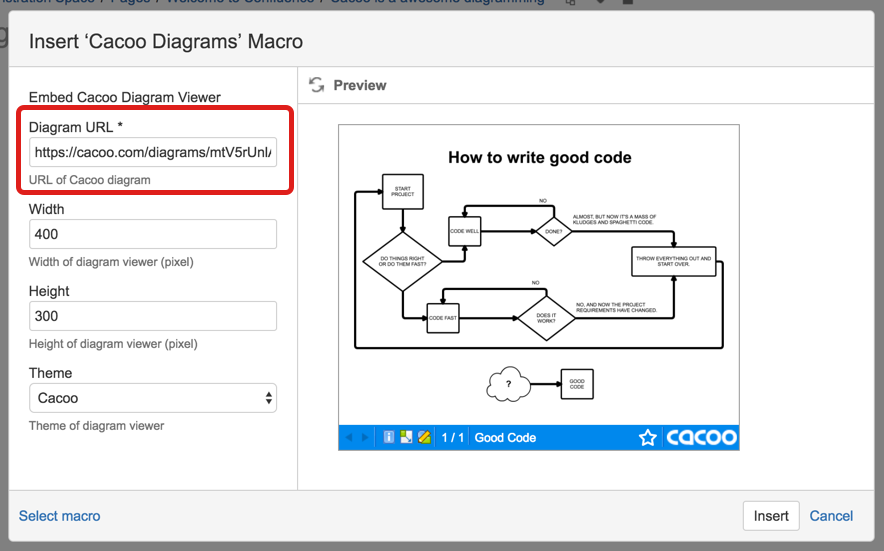884x551 pixels.
Task: Go to next sheet arrow in viewer
Action: pos(365,438)
